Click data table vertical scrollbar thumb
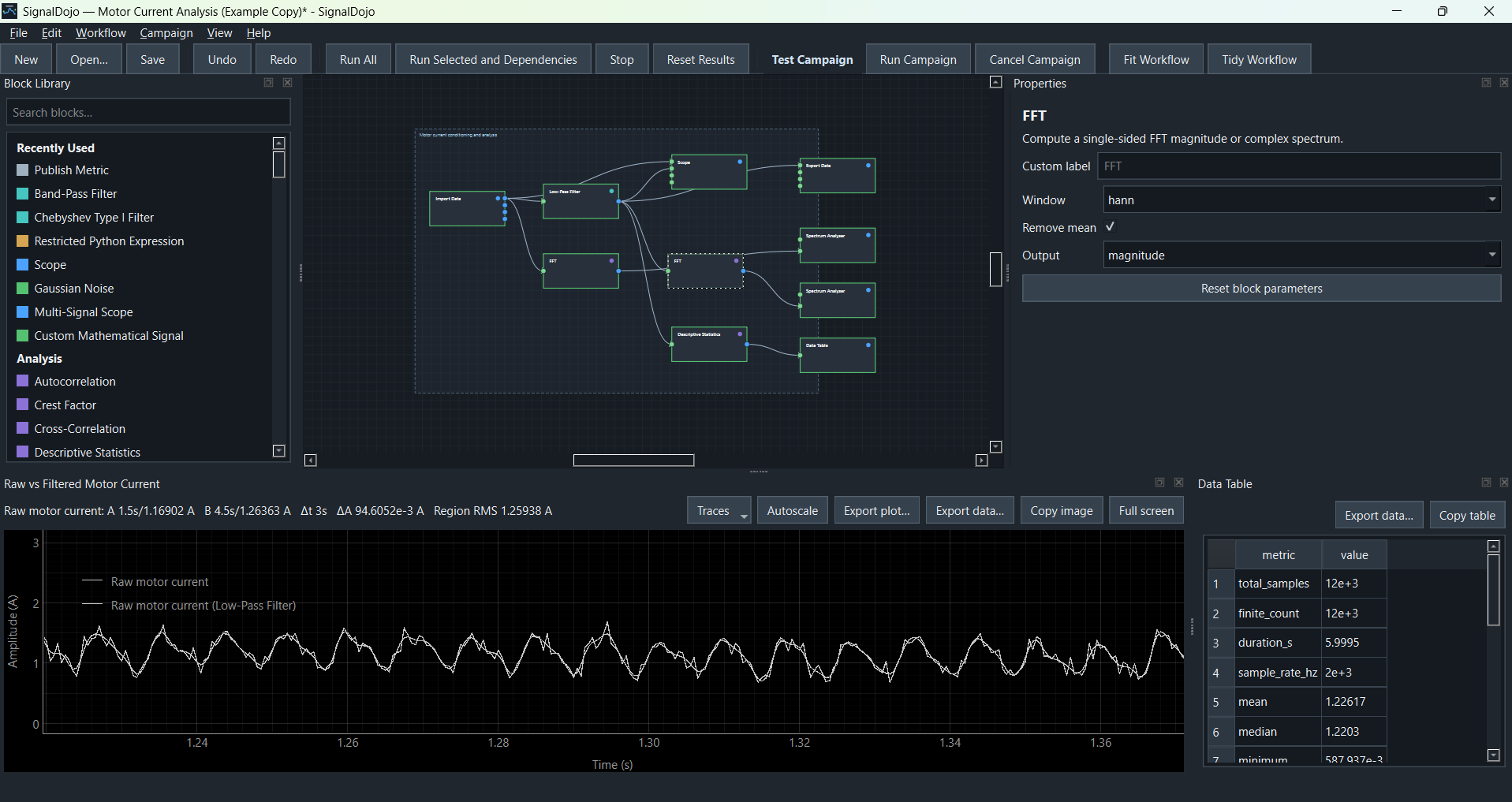The height and width of the screenshot is (802, 1512). [1493, 590]
